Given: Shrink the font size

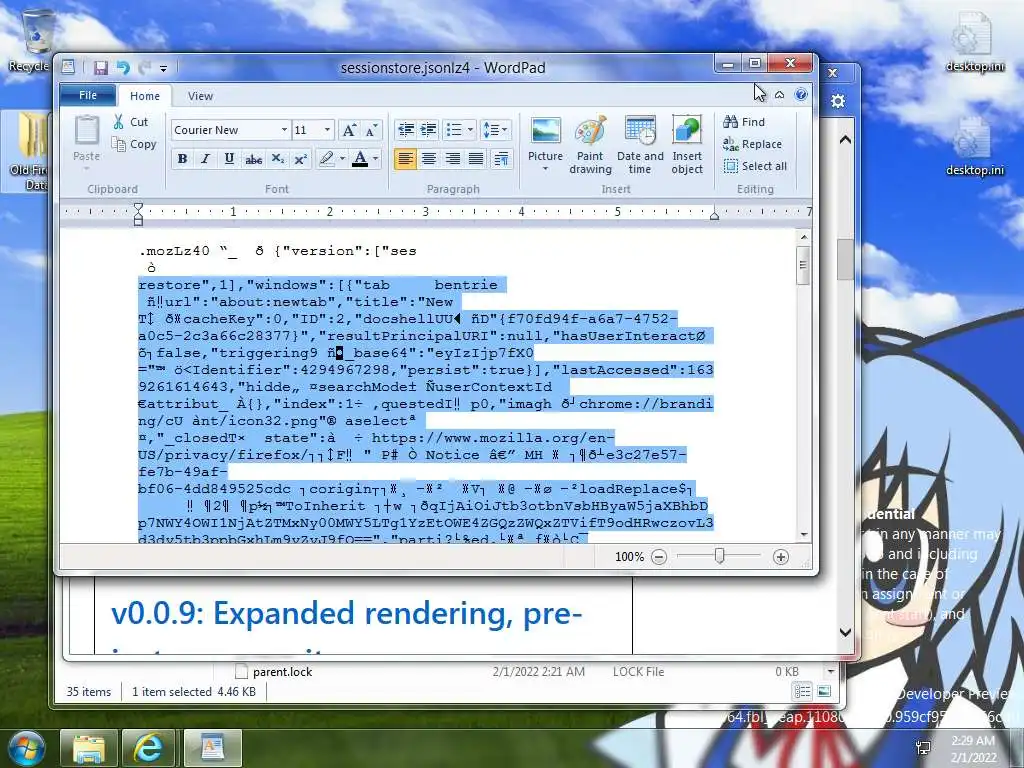Looking at the screenshot, I should 371,130.
